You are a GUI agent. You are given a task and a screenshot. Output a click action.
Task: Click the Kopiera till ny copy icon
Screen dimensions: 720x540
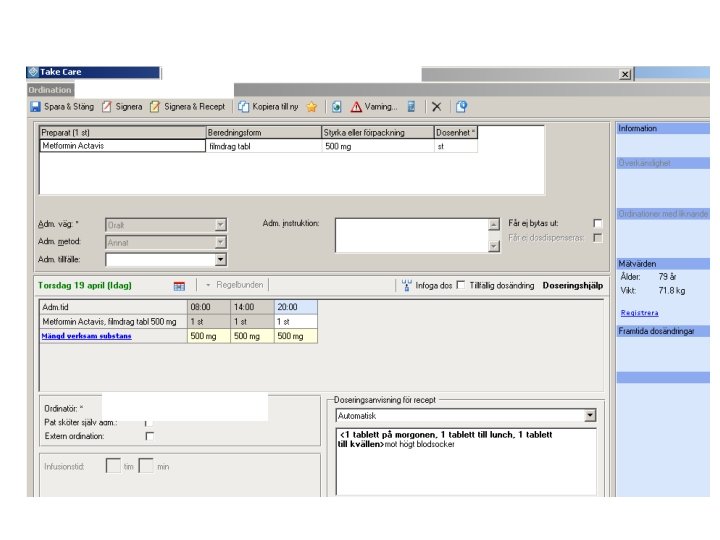pyautogui.click(x=243, y=107)
